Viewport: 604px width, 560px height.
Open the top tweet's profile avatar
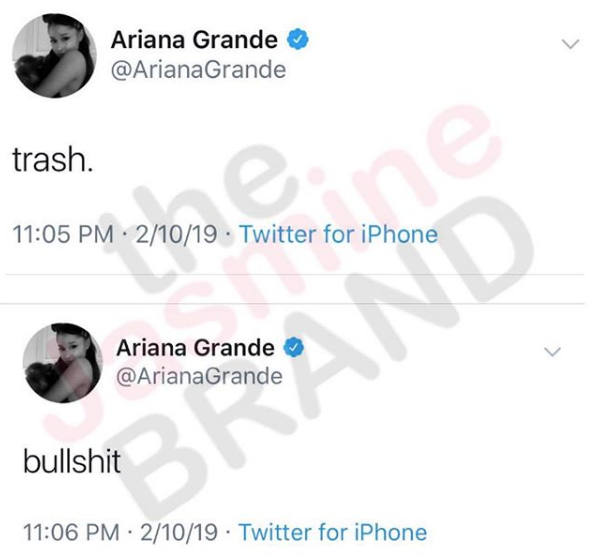[54, 56]
